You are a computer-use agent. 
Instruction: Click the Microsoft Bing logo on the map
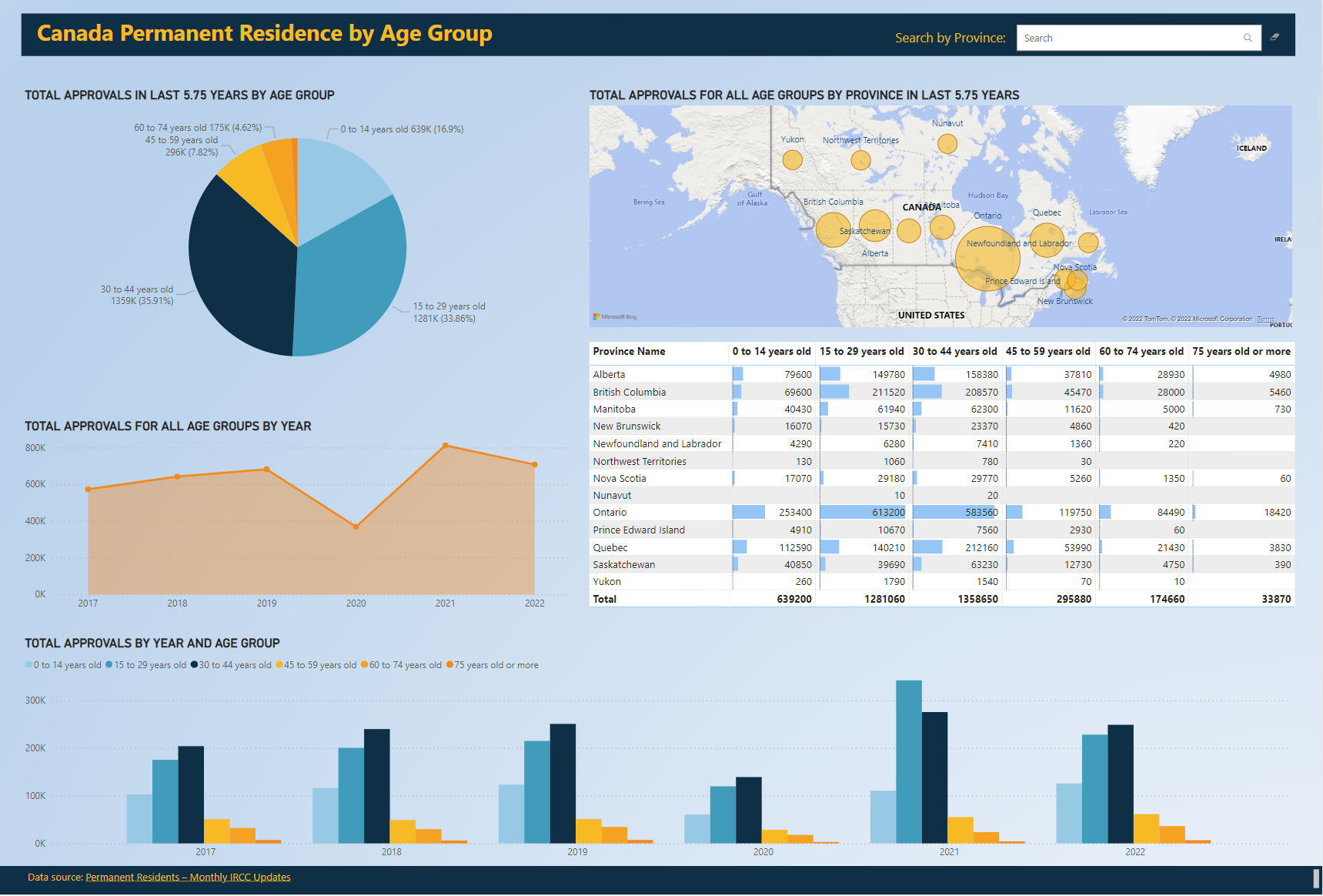pos(616,315)
